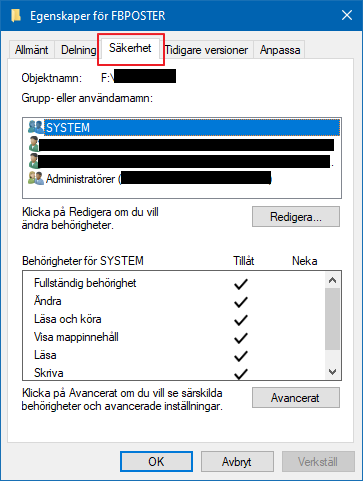Click the Fullständig behörighet allow checkmark

tap(240, 284)
